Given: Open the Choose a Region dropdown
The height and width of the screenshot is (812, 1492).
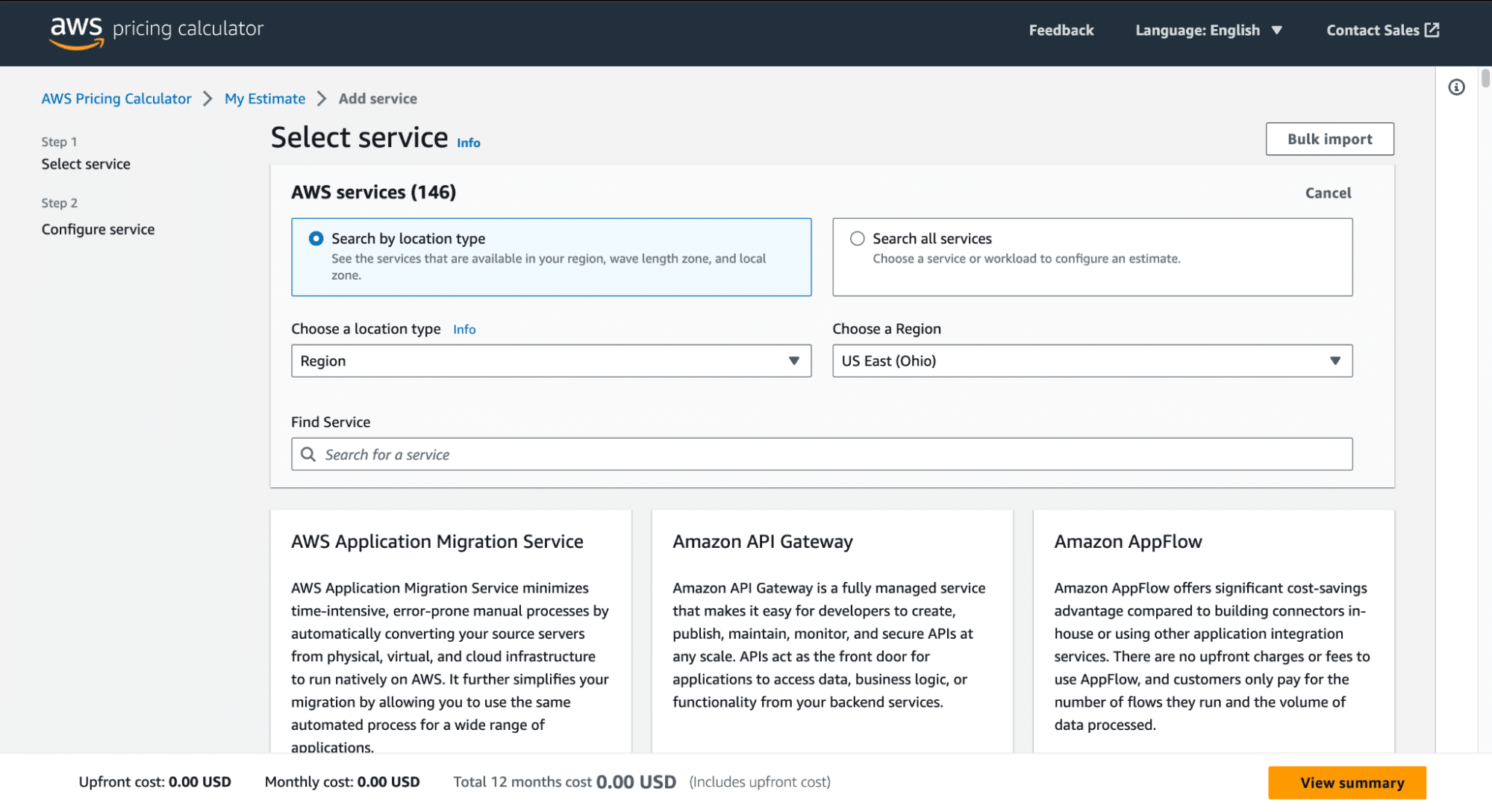Looking at the screenshot, I should click(x=1092, y=360).
